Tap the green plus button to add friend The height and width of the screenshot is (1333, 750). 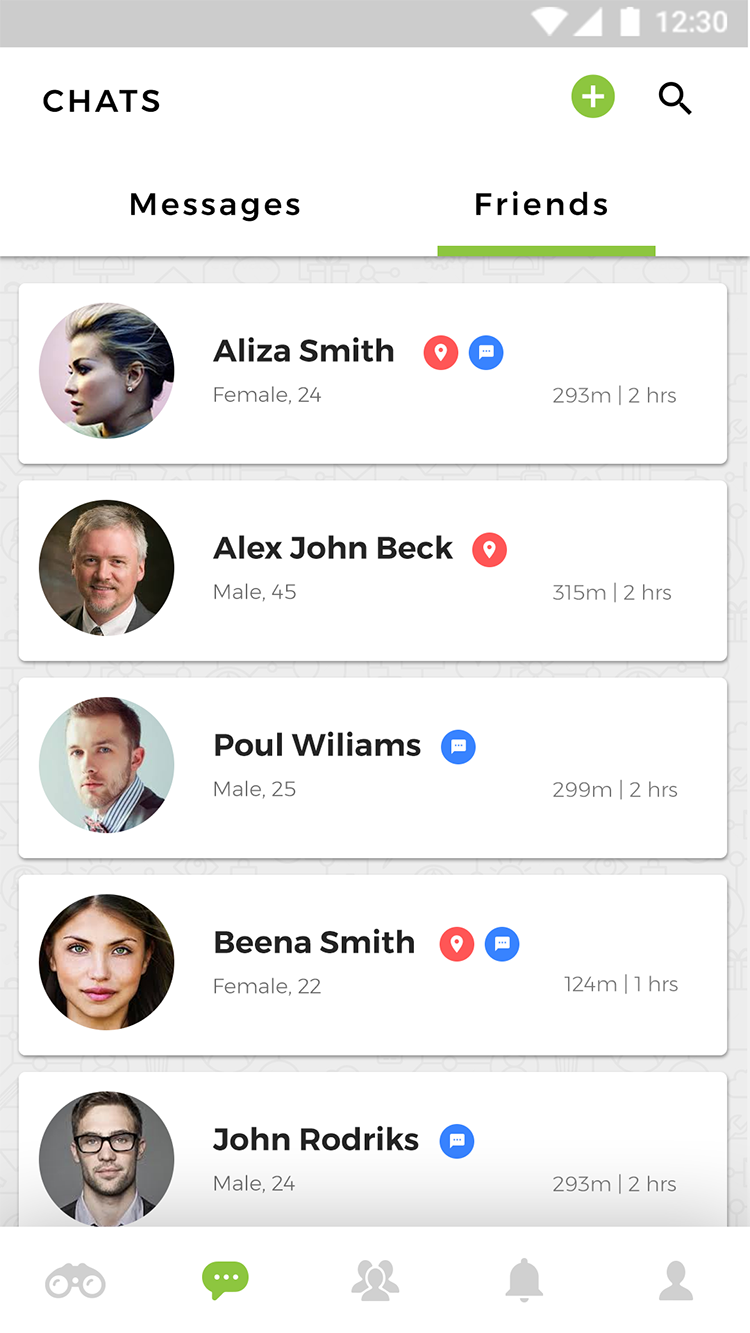tap(592, 97)
